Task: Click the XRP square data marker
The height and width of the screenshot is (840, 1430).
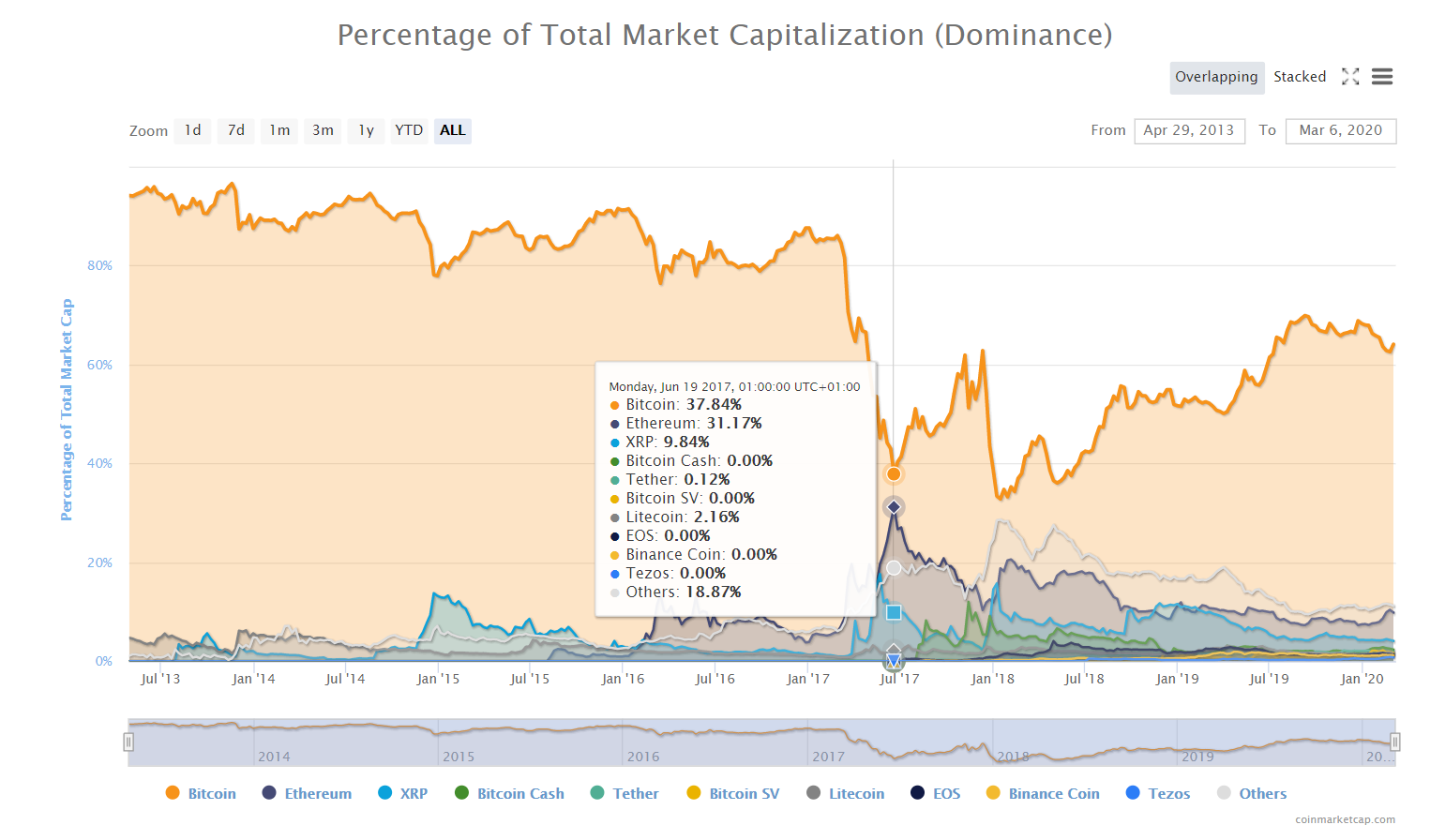Action: [x=894, y=613]
